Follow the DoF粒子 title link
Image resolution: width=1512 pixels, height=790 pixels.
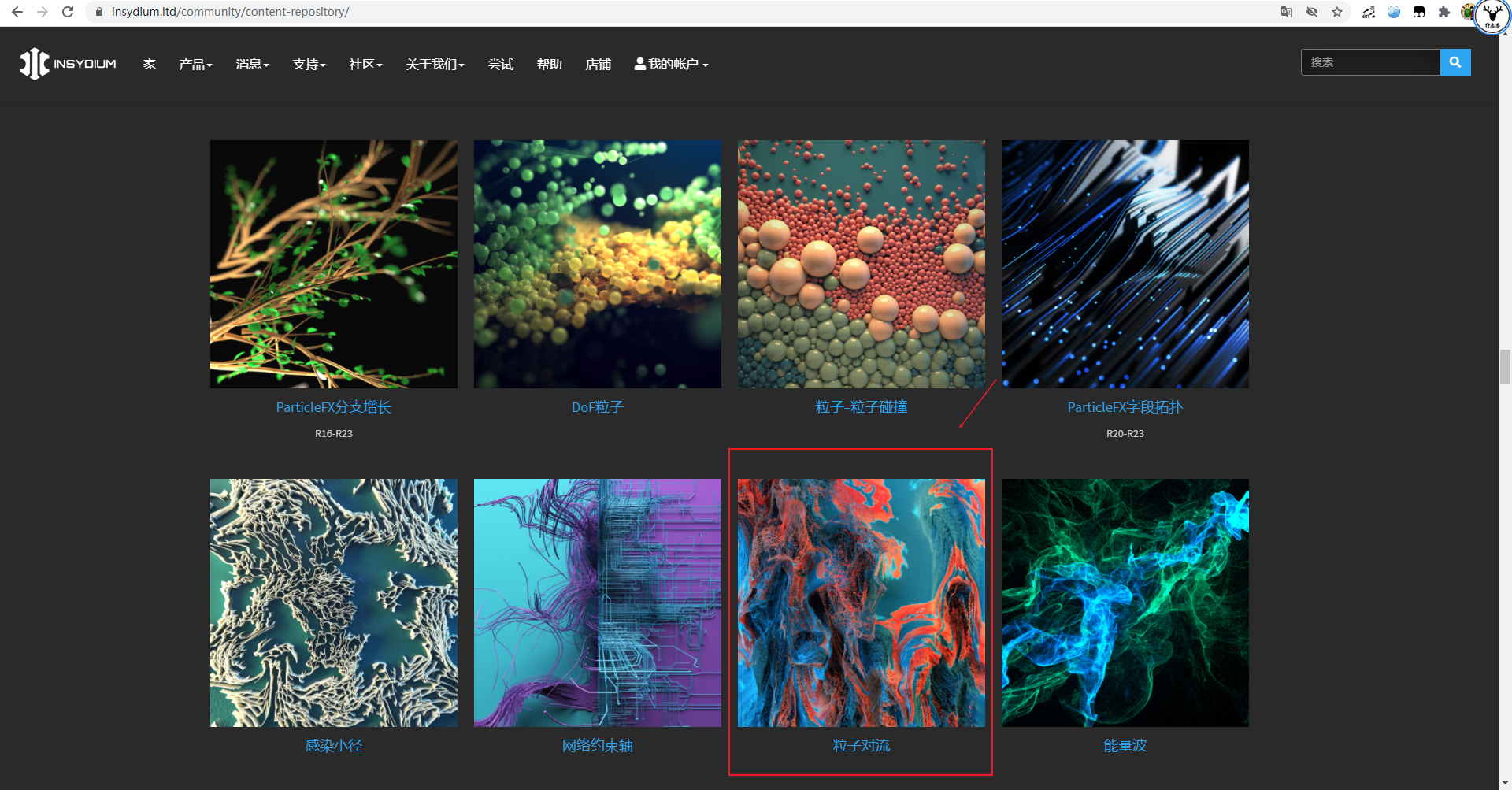tap(598, 407)
